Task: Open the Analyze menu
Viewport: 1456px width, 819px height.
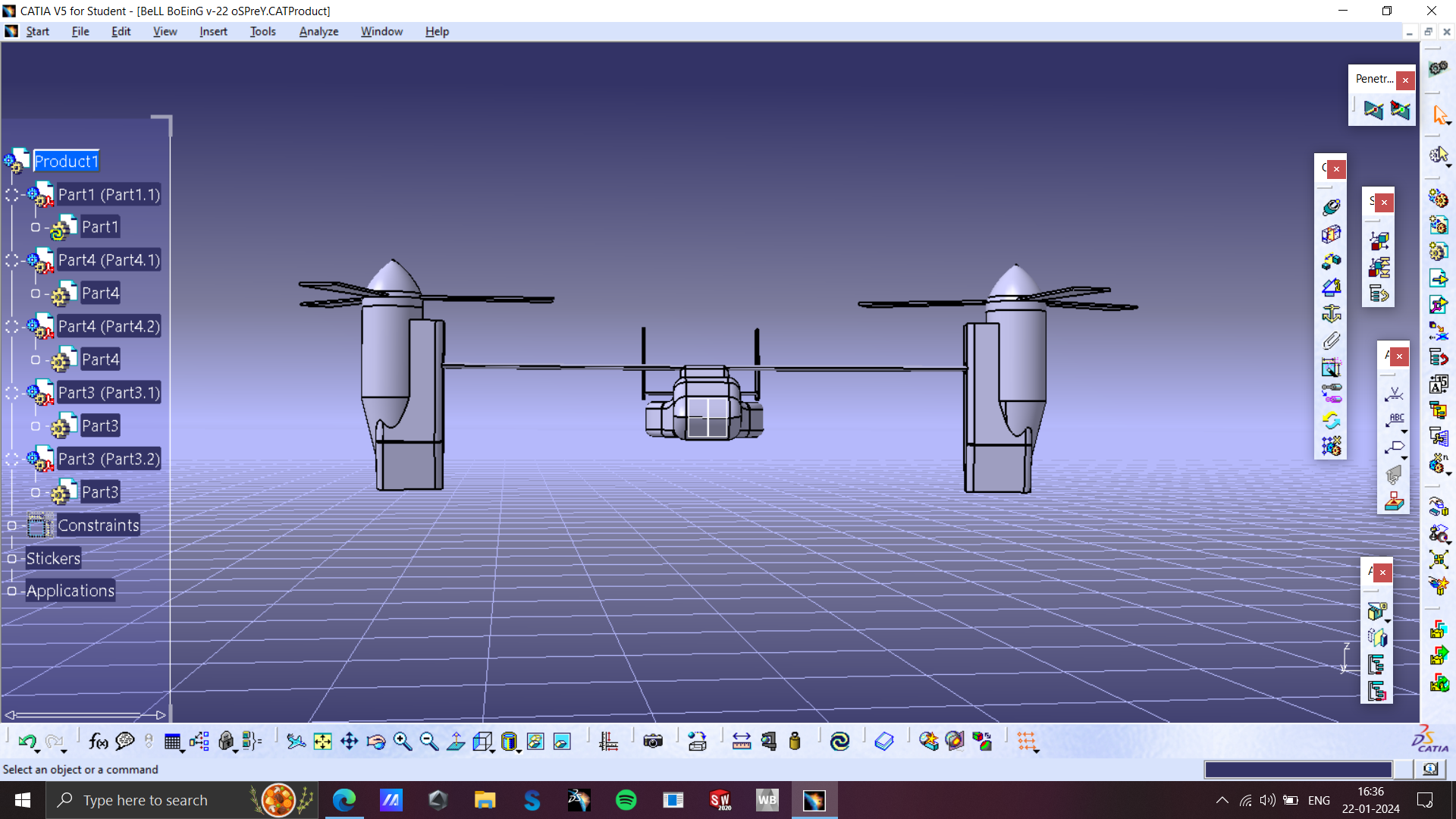Action: pos(318,31)
